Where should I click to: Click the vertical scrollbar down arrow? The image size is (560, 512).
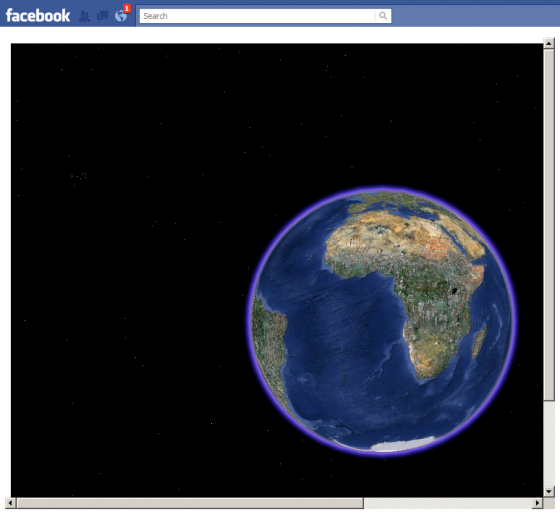pos(549,491)
